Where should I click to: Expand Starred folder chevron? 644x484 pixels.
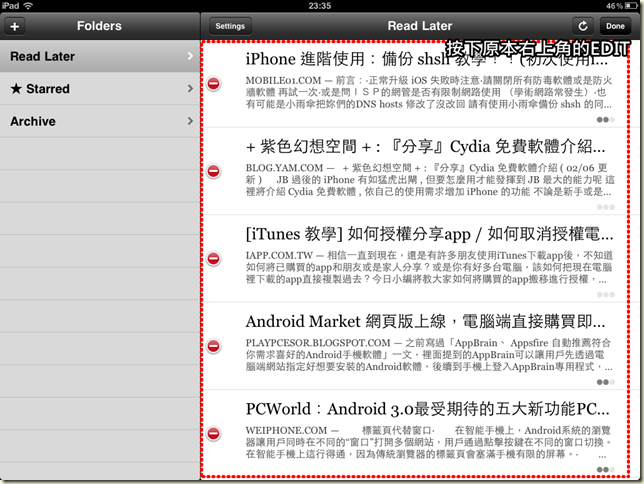190,88
